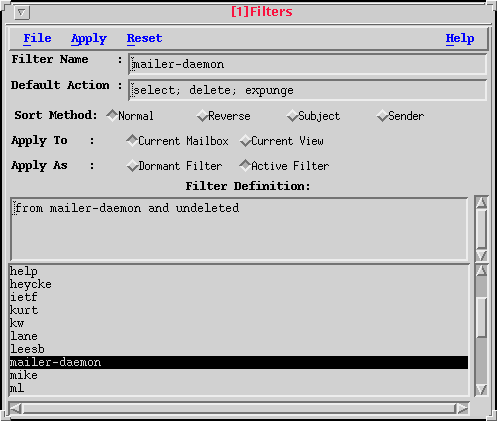Select the 'heycke' filter in list
Screen dimensions: 497x421
click(x=239, y=284)
